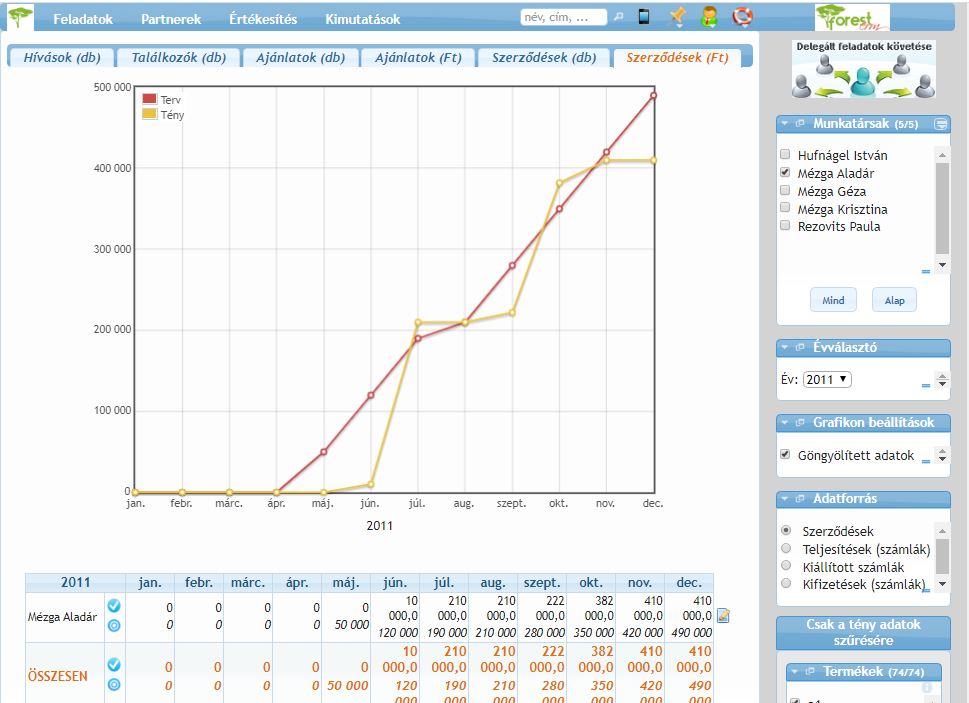This screenshot has width=969, height=703.
Task: Click the lifebuoy help icon
Action: click(741, 17)
